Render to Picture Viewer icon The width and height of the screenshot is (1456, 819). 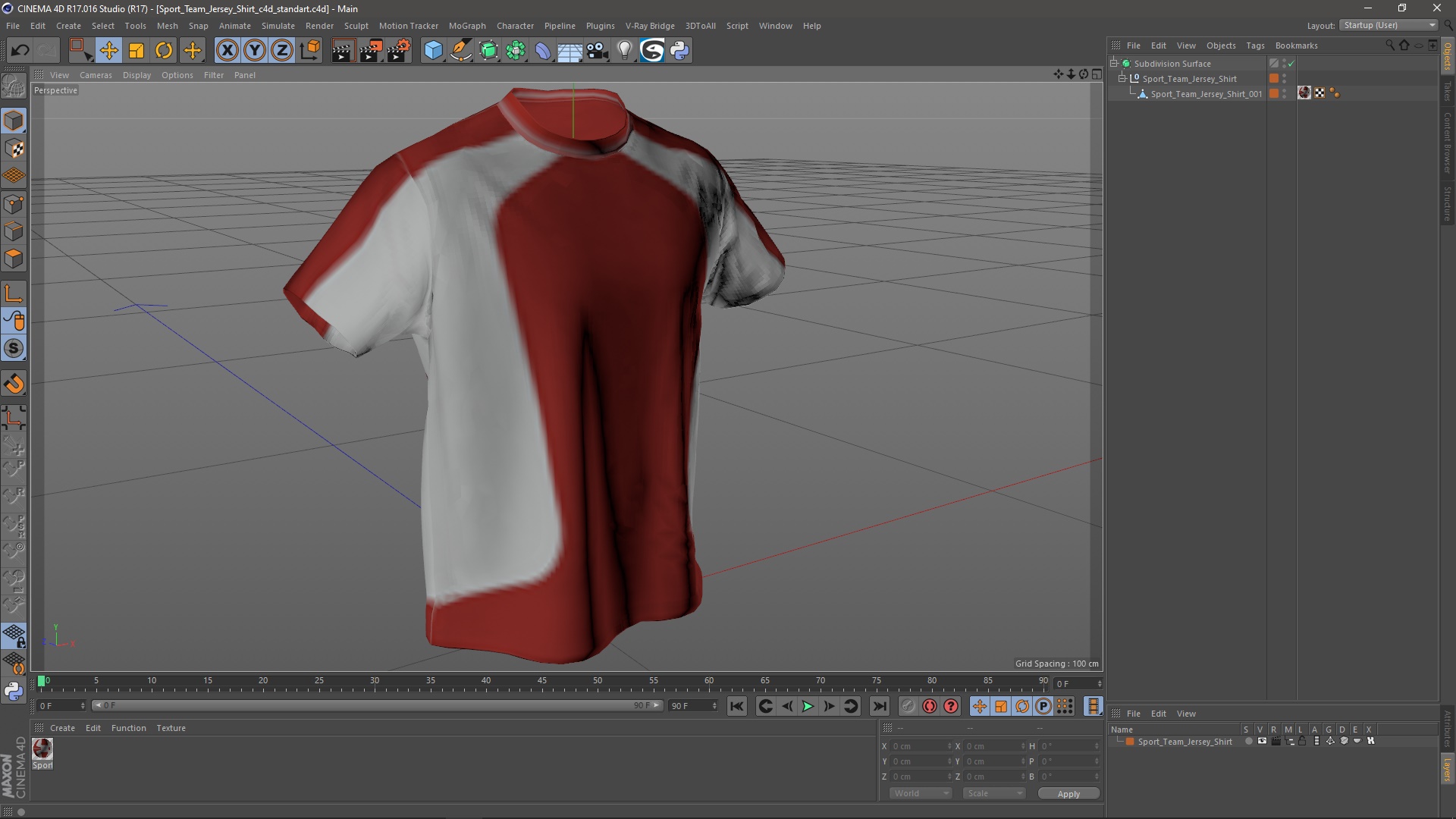pyautogui.click(x=371, y=51)
